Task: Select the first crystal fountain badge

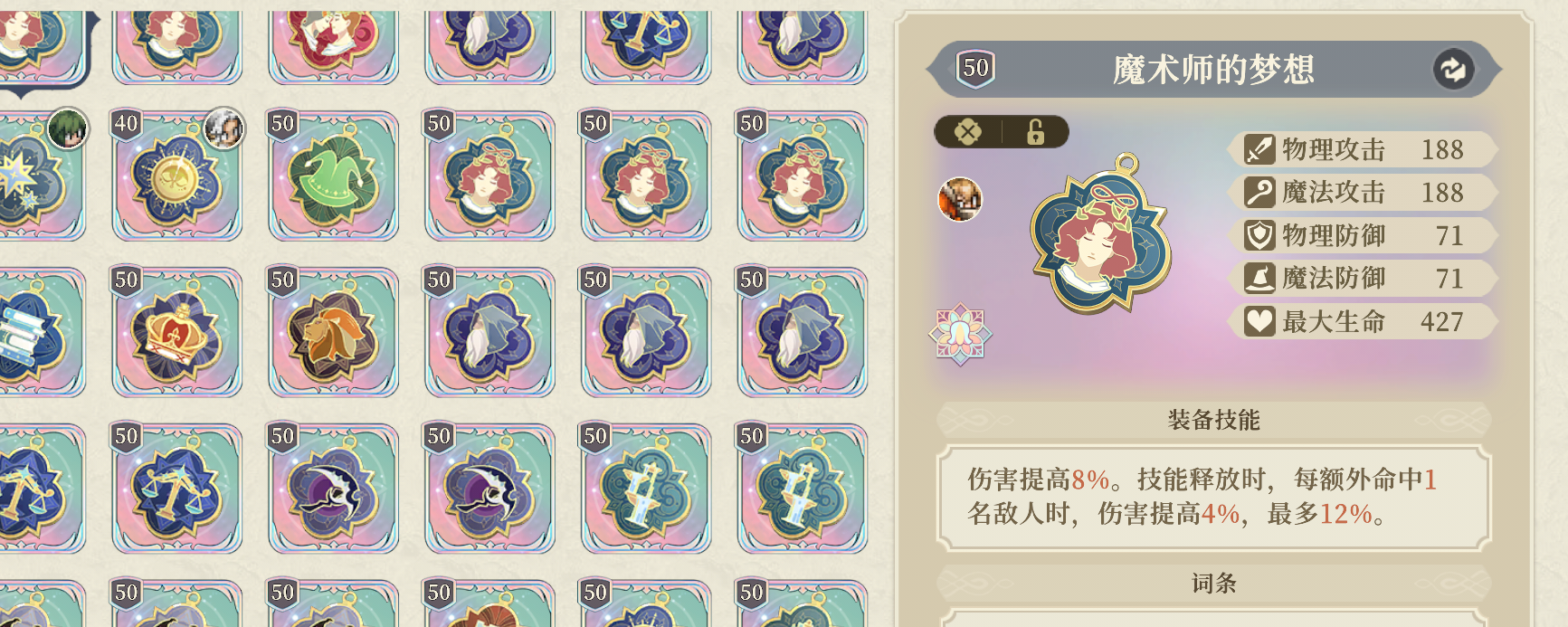Action: (646, 489)
